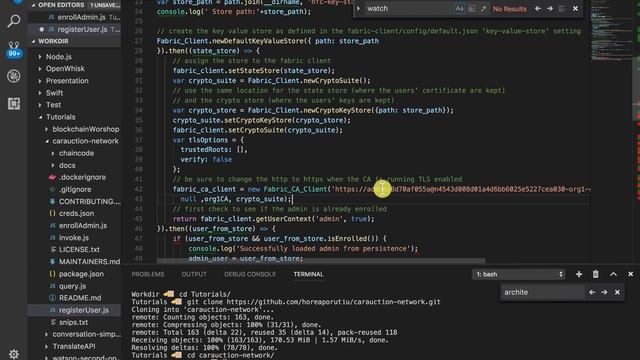The height and width of the screenshot is (360, 640).
Task: Go to previous match in editor find
Action: tap(538, 9)
